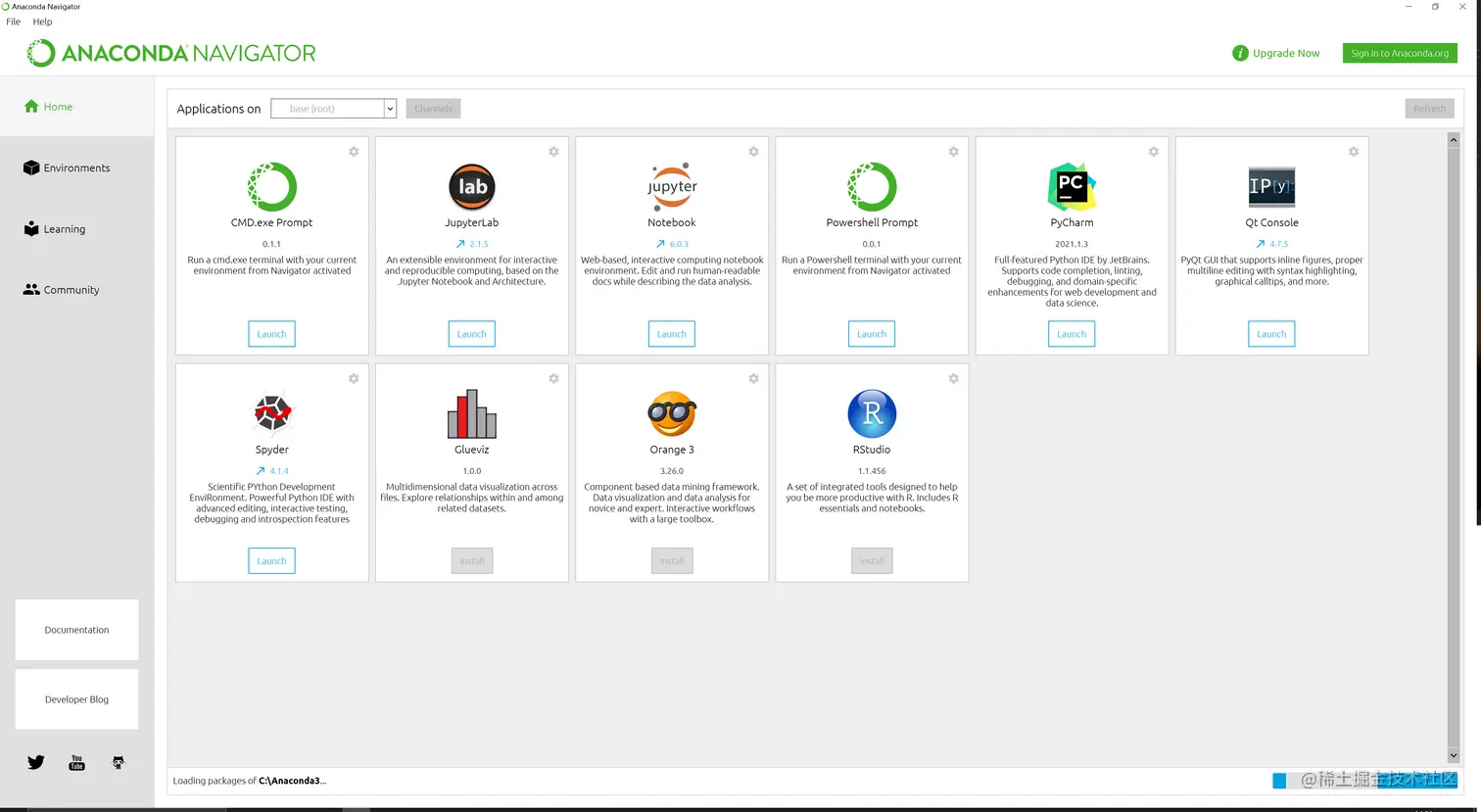
Task: Open the Qt Console tile settings gear
Action: coord(1353,152)
